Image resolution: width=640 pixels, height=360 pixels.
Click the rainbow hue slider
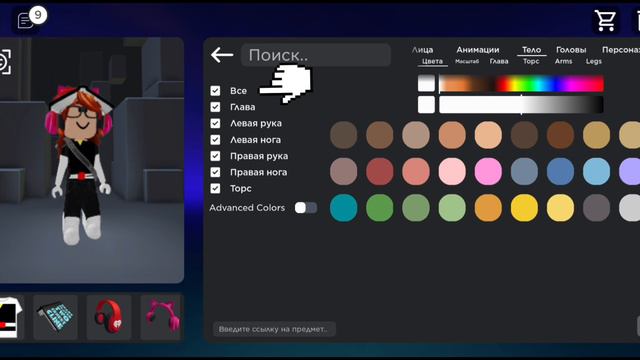tap(521, 84)
